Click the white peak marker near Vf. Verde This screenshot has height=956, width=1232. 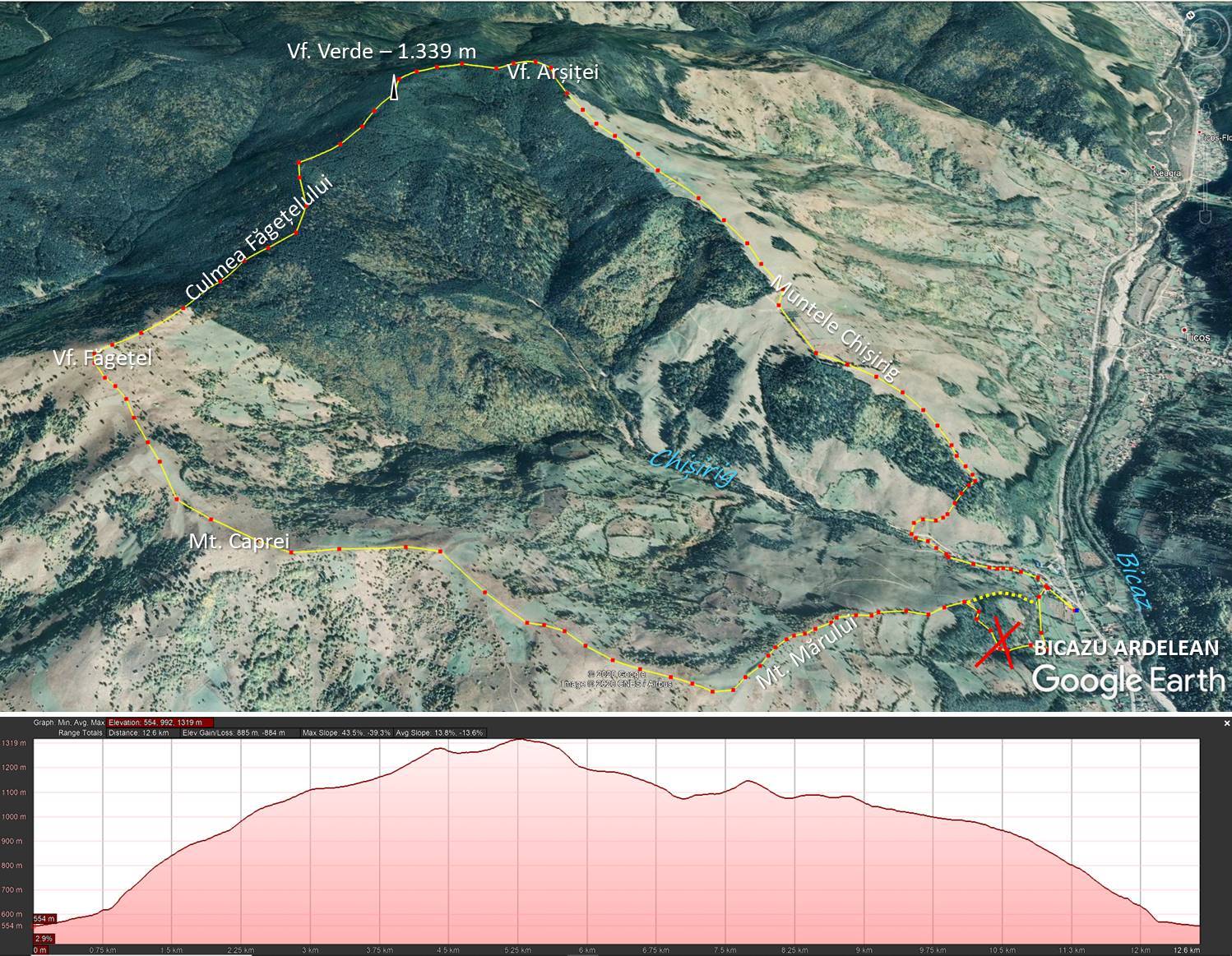(x=395, y=88)
